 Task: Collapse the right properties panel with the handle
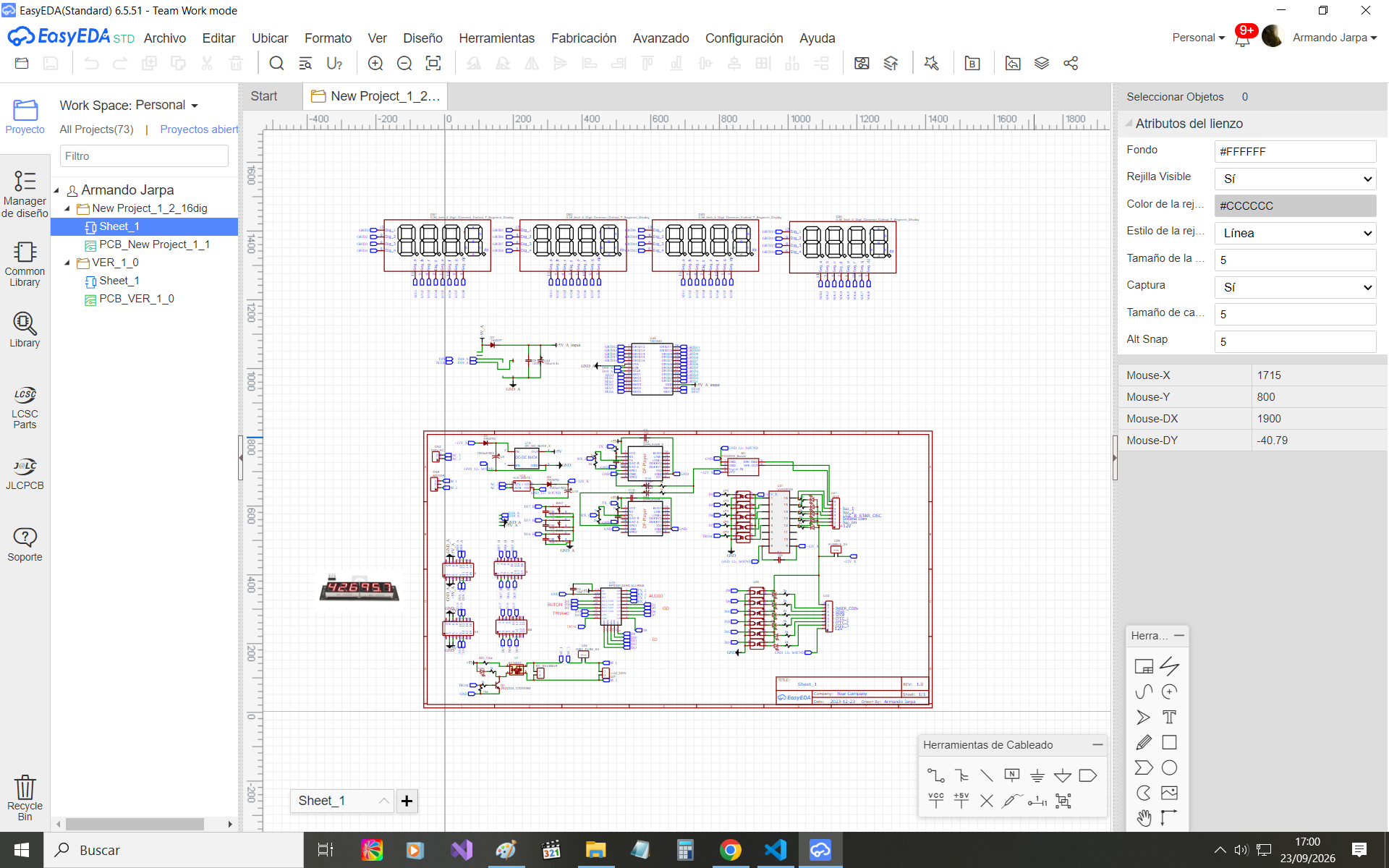coord(1115,458)
